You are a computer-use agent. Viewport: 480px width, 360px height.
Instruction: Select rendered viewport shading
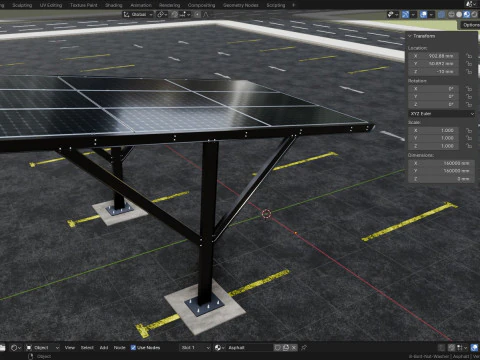click(x=474, y=14)
